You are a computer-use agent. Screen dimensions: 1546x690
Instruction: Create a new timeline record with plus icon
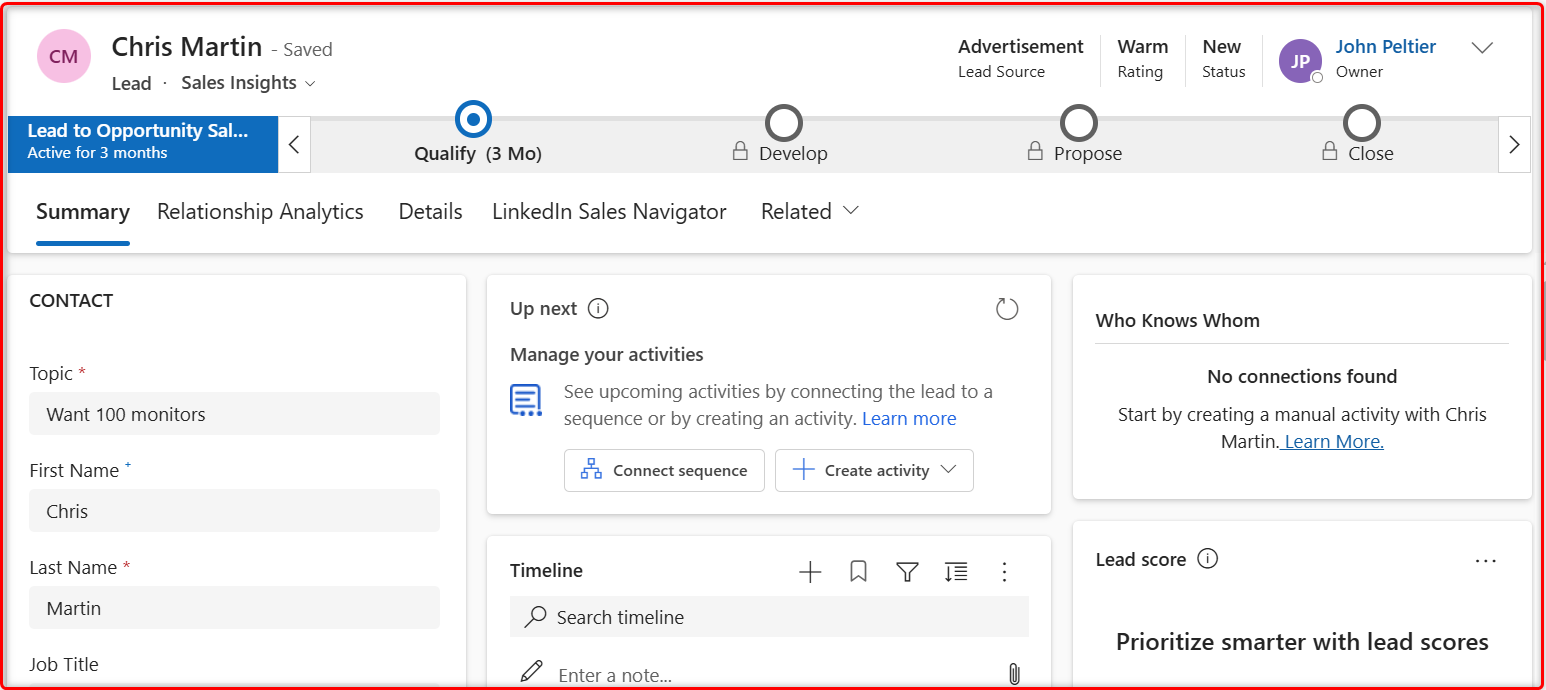tap(810, 571)
